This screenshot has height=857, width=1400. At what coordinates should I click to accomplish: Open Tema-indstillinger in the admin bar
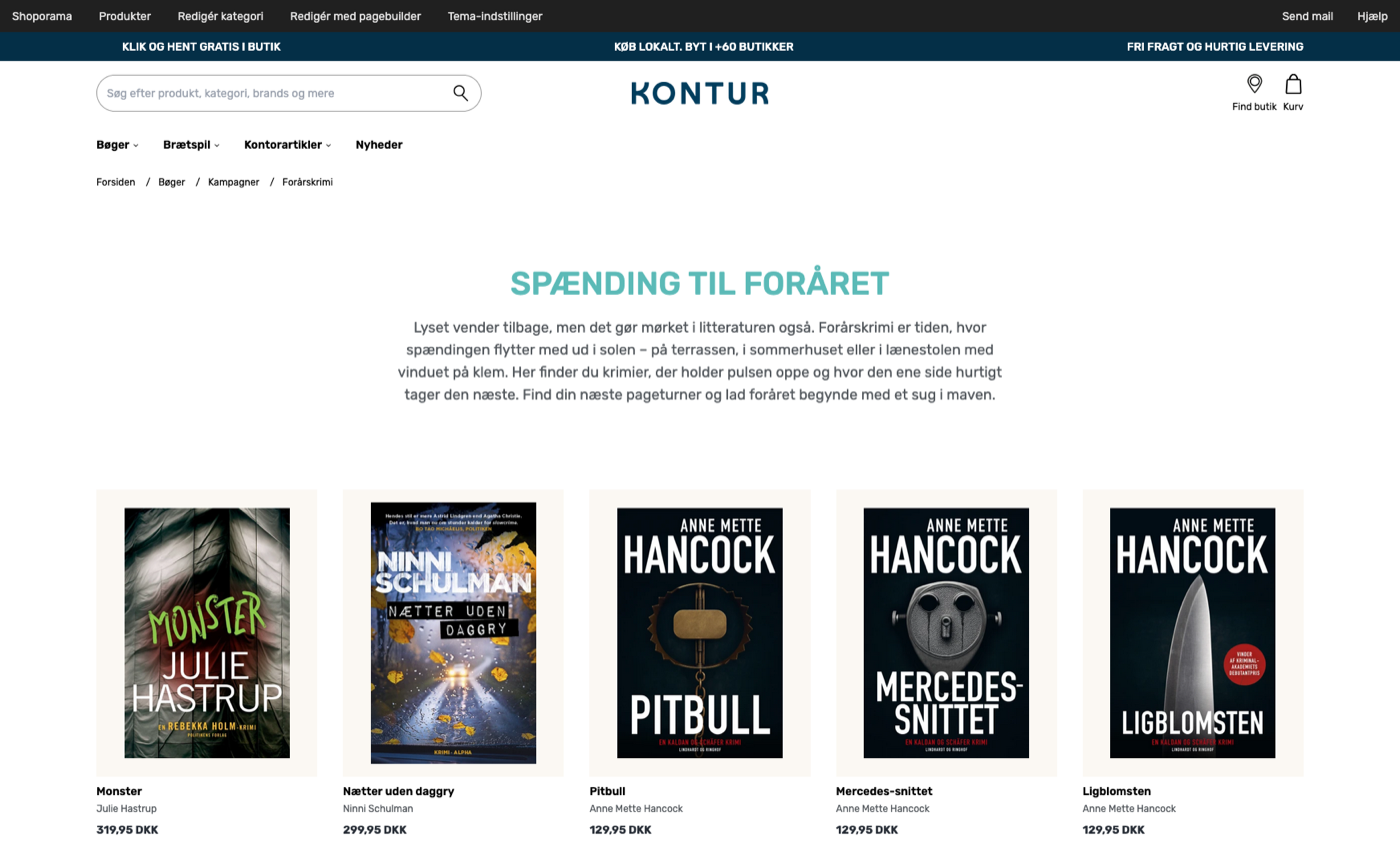pos(495,16)
